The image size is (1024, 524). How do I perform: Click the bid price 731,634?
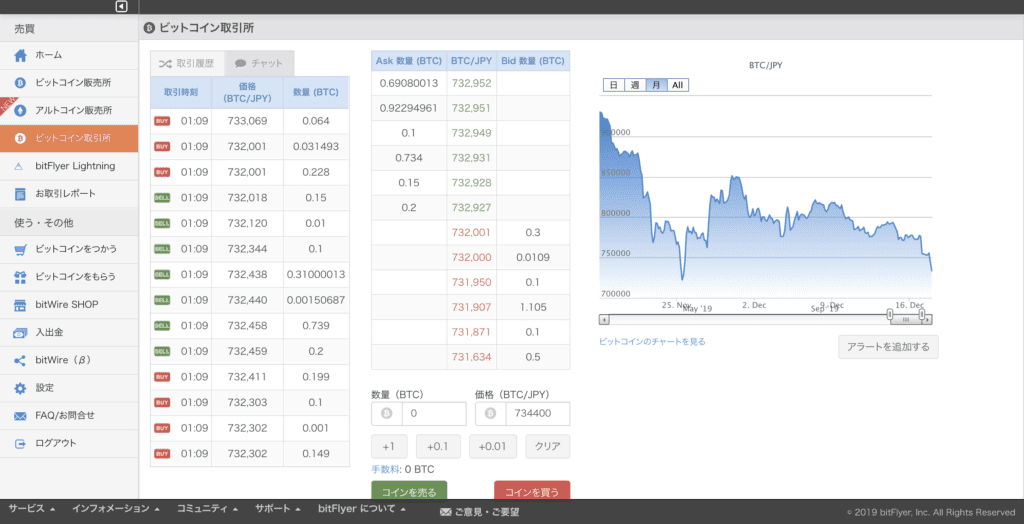(471, 357)
